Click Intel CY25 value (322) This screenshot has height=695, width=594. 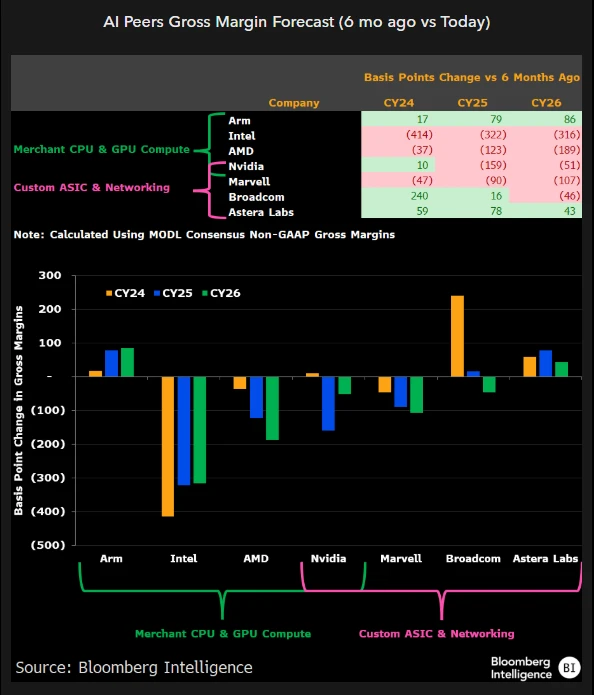[493, 134]
